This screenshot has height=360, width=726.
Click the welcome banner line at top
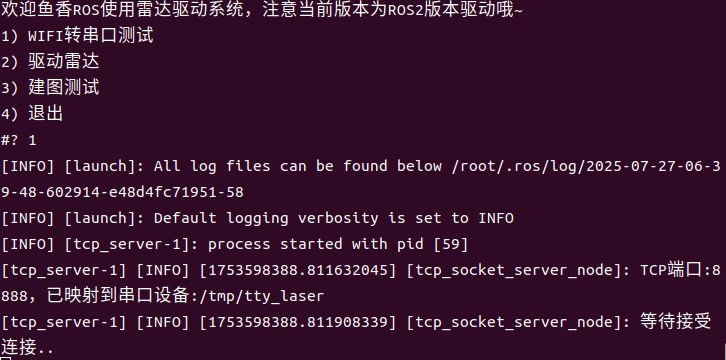tap(262, 9)
